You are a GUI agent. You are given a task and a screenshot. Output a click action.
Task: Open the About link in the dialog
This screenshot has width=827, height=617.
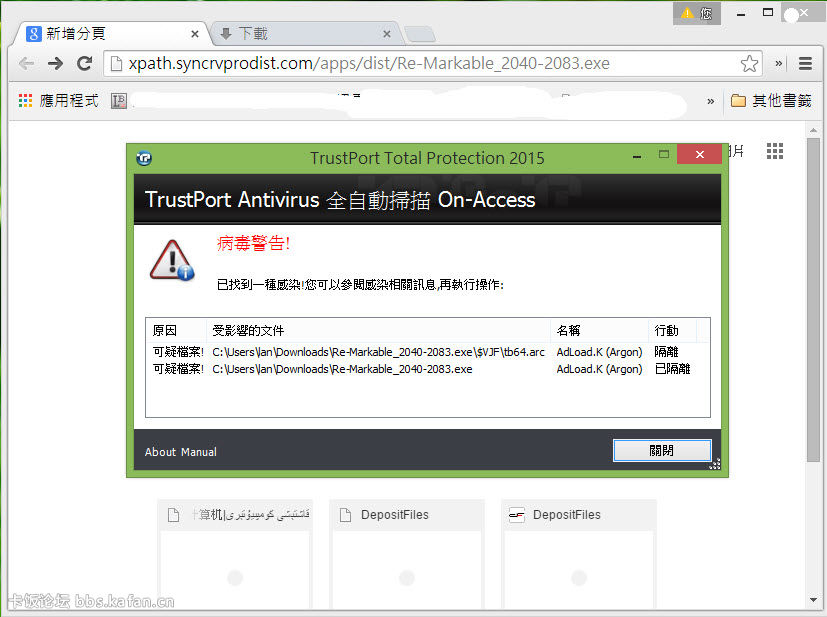click(160, 452)
